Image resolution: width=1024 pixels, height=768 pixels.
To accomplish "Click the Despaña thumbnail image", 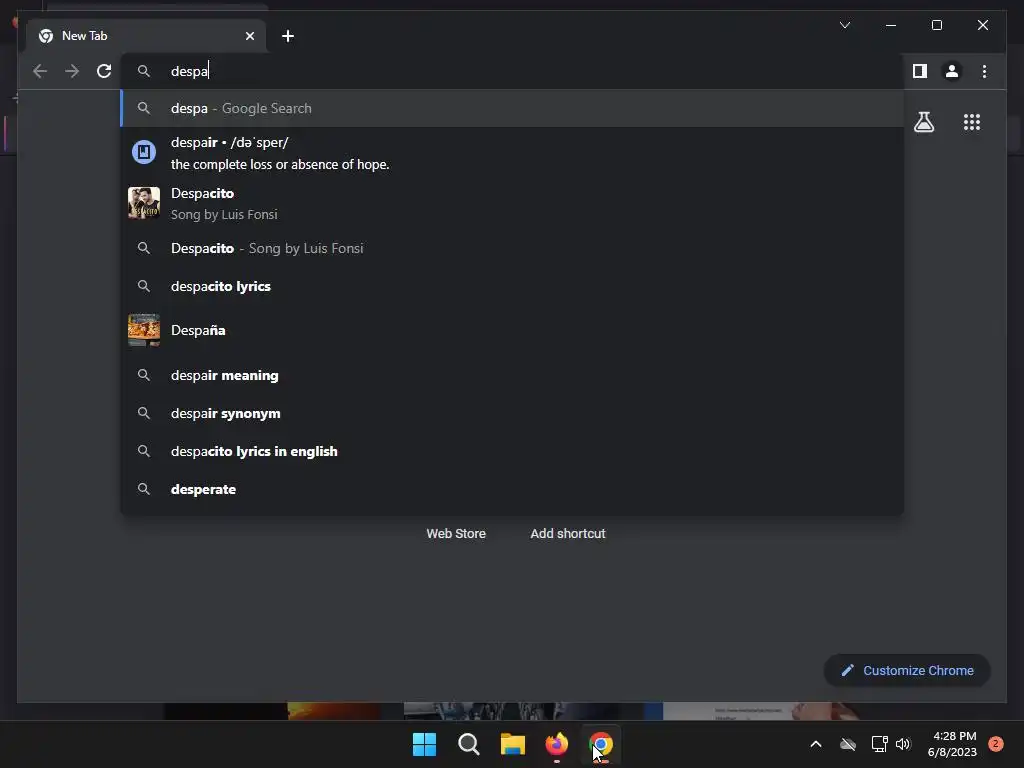I will [x=144, y=330].
